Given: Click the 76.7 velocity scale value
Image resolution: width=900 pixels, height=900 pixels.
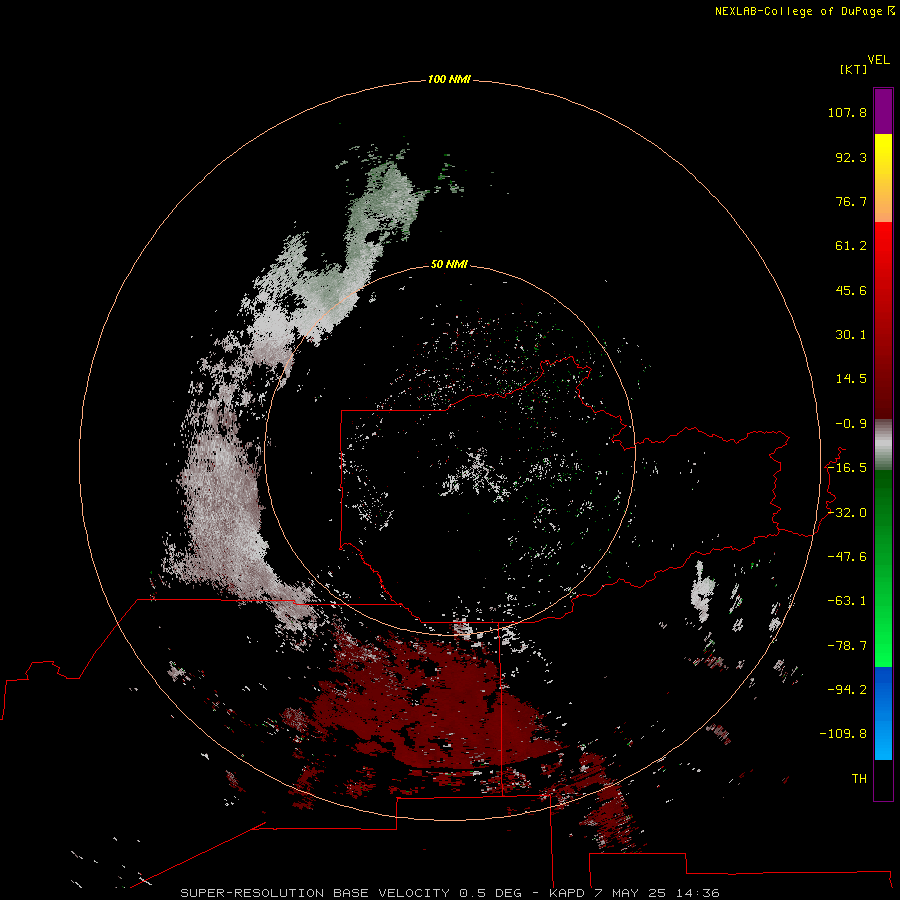Looking at the screenshot, I should click(x=851, y=201).
